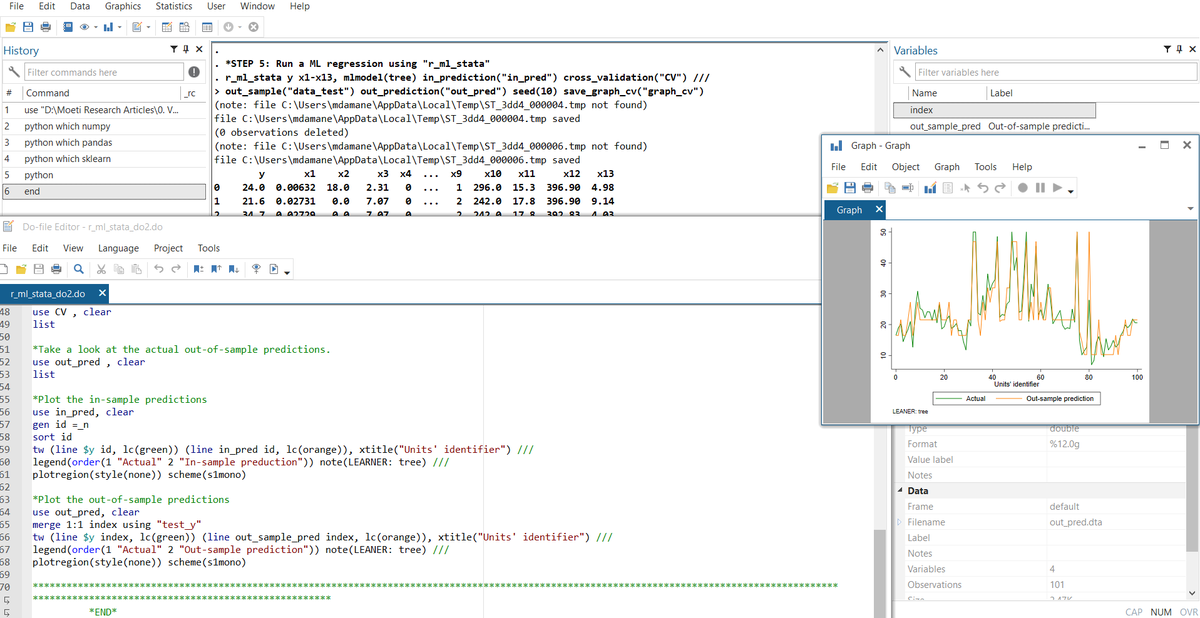Viewport: 1200px width, 618px height.
Task: Print icon in main Stata toolbar
Action: 46,26
